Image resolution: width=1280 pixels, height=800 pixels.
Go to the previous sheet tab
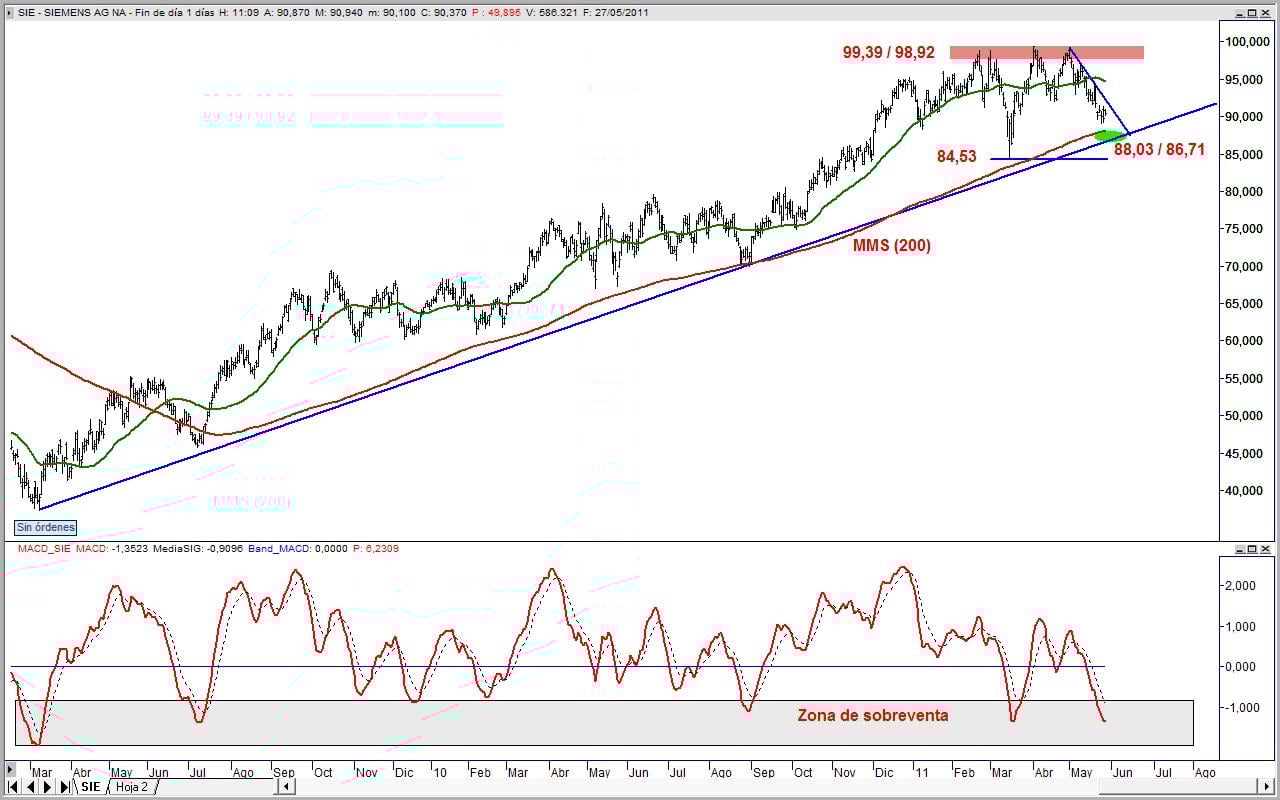pyautogui.click(x=29, y=787)
